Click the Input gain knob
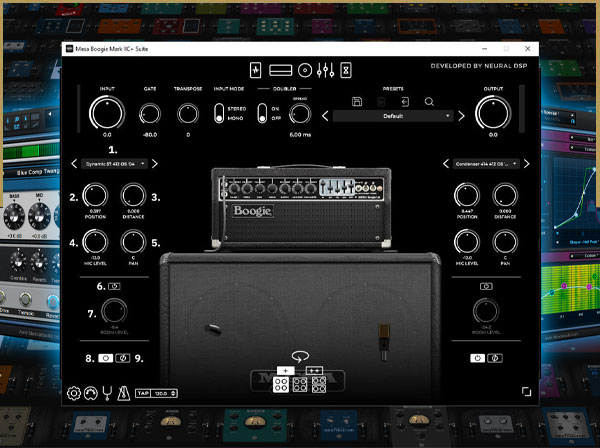Image resolution: width=600 pixels, height=448 pixels. coord(107,113)
